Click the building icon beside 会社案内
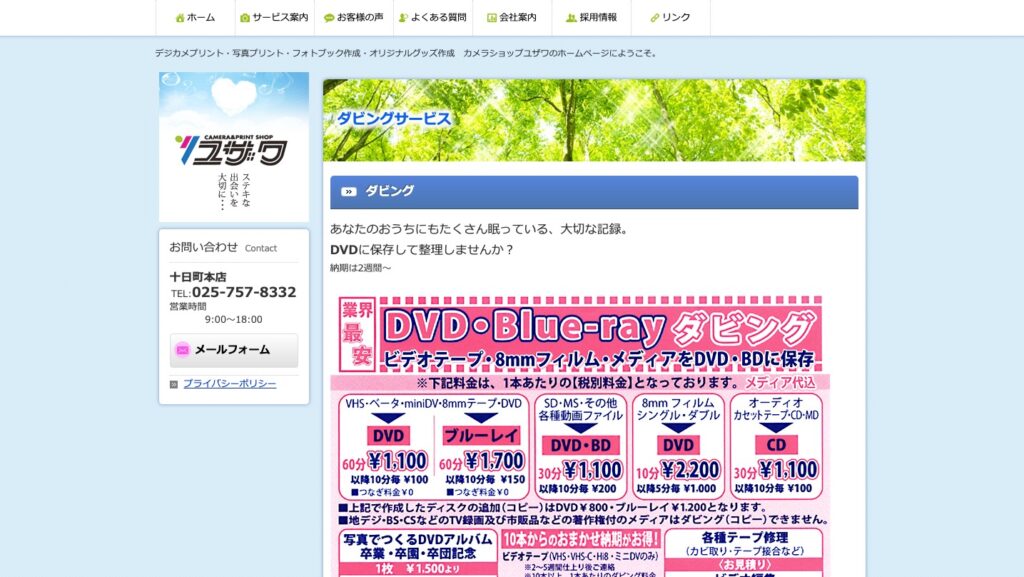Viewport: 1024px width, 577px height. [x=491, y=18]
